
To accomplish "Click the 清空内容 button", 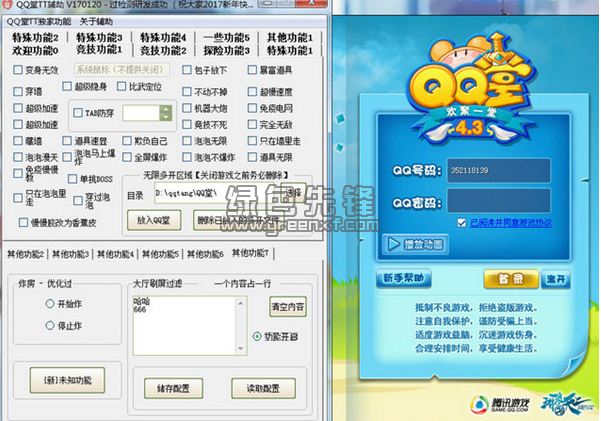I will tap(287, 306).
